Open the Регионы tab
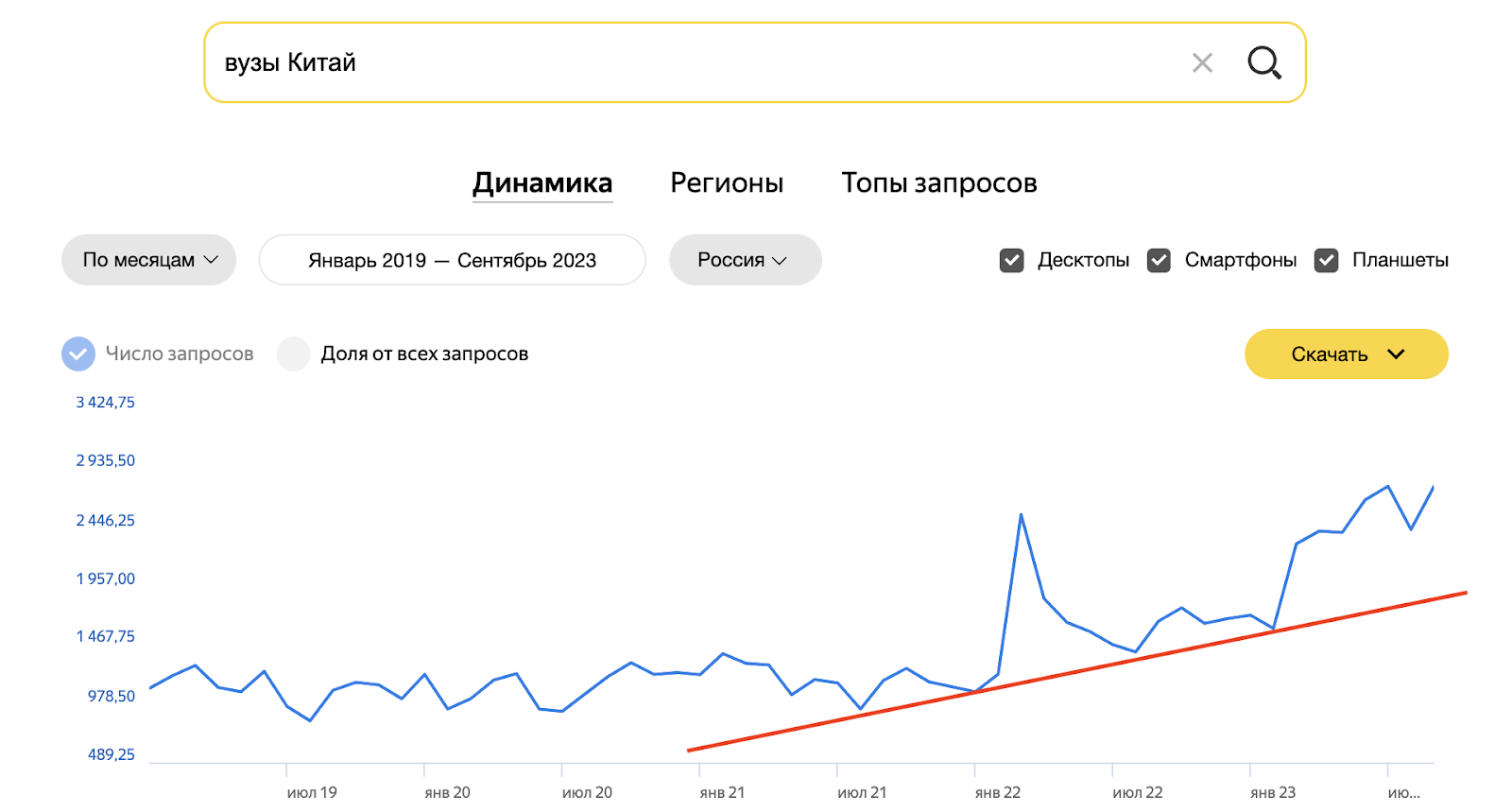 (727, 182)
